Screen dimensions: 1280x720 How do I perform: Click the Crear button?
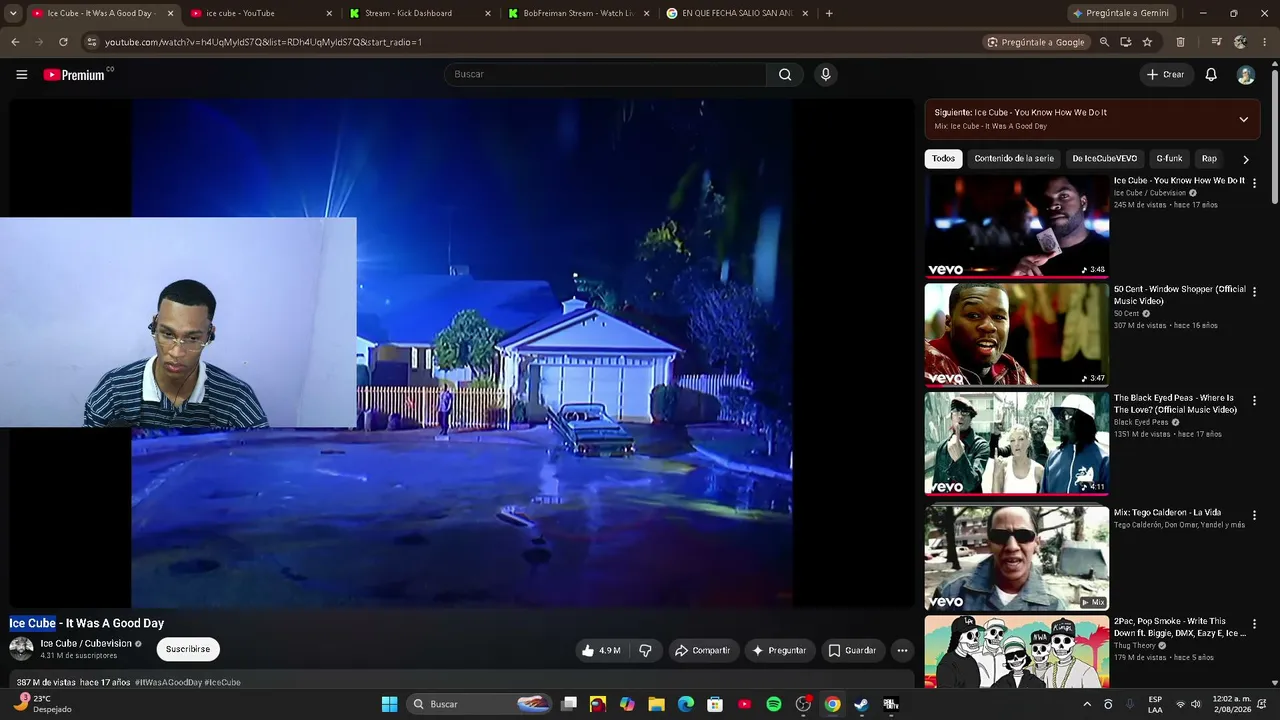(x=1166, y=75)
